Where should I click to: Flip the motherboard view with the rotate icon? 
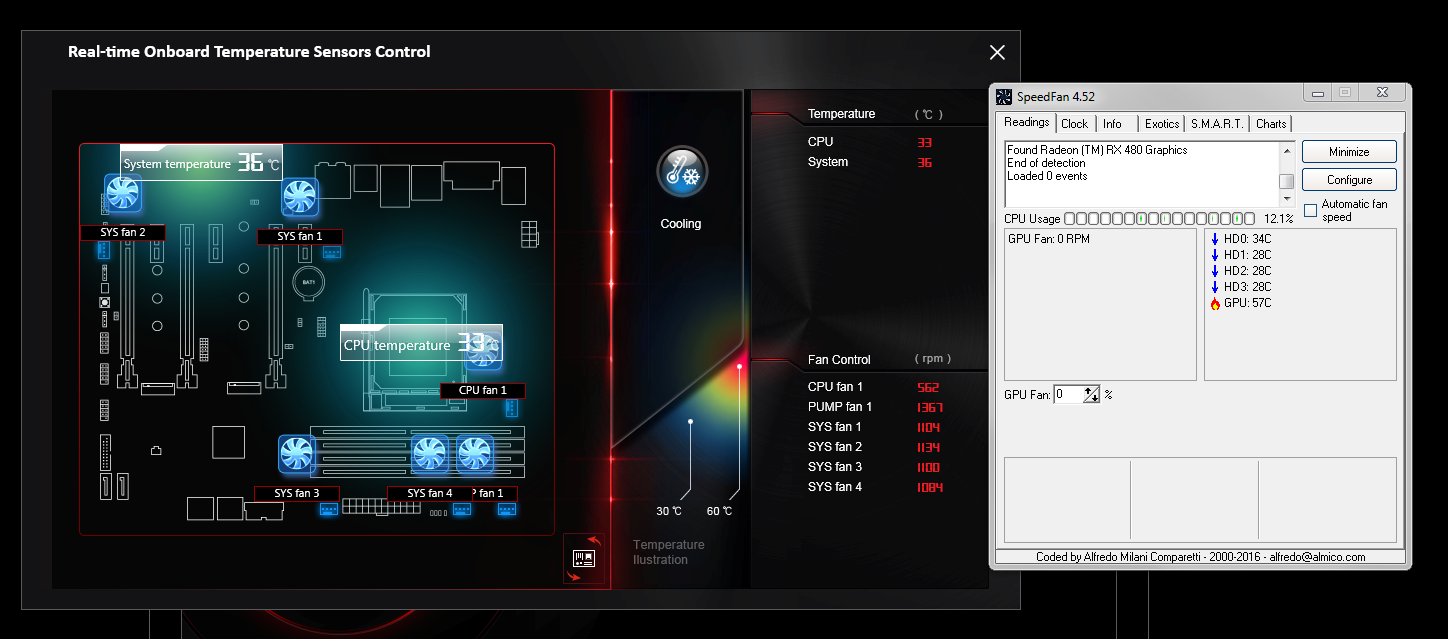coord(583,557)
